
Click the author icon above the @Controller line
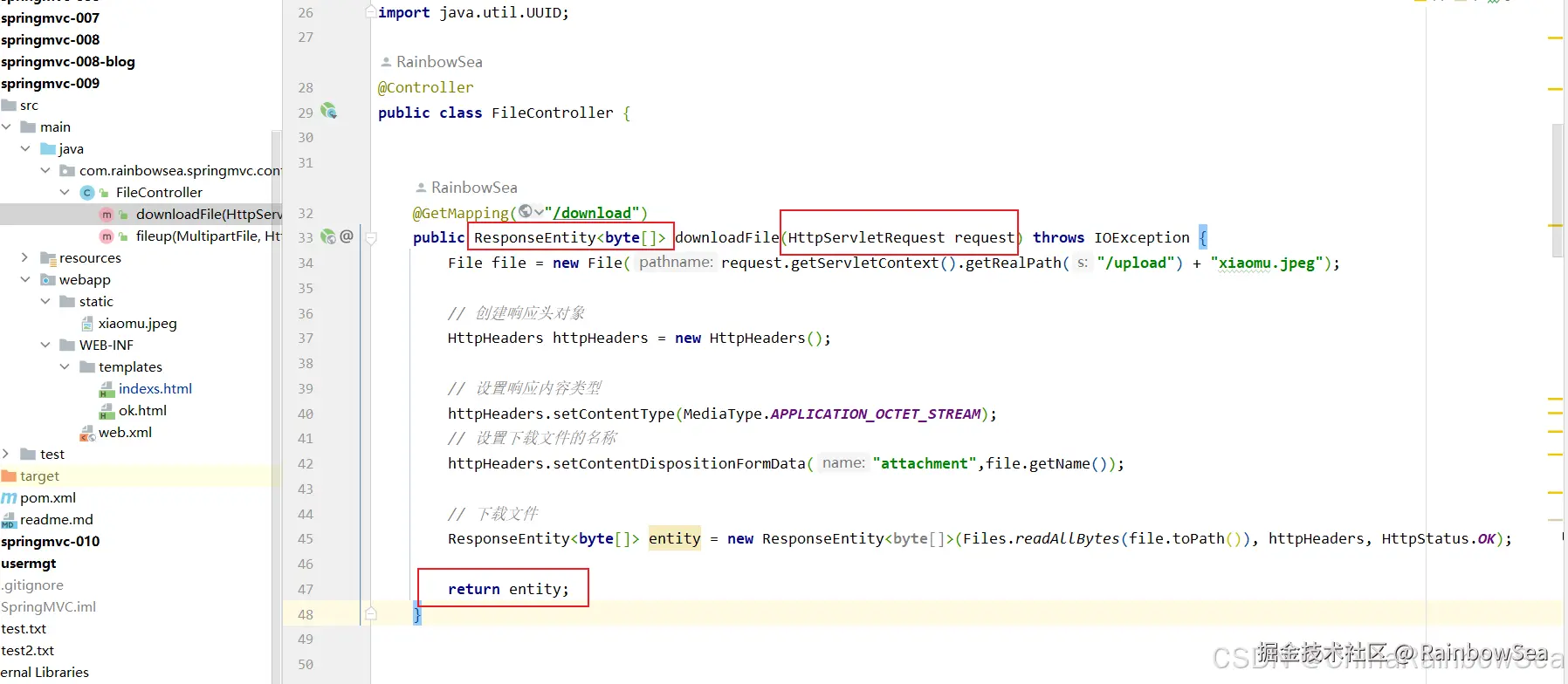pyautogui.click(x=386, y=62)
